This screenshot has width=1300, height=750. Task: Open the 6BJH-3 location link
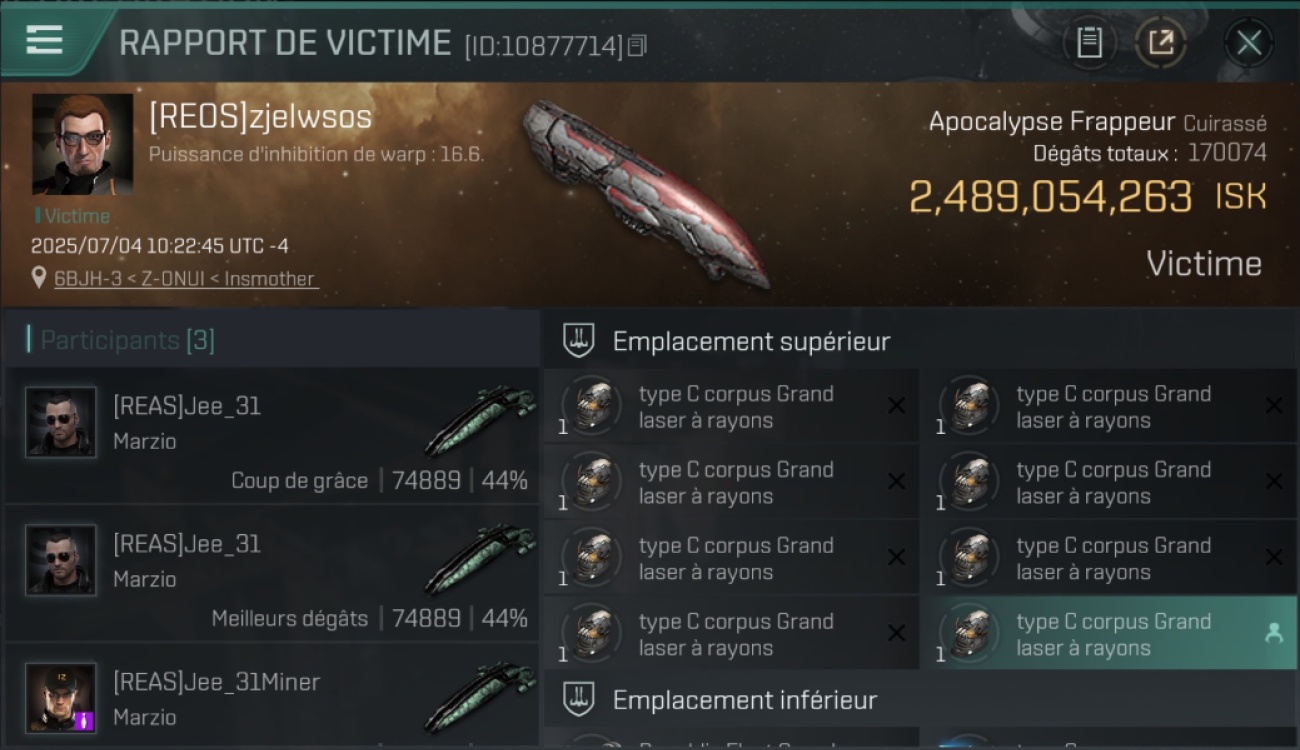(186, 279)
